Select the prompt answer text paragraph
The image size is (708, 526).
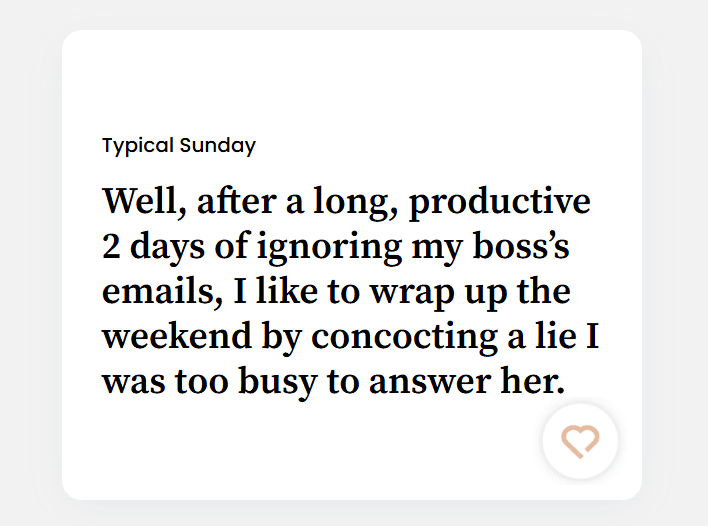click(x=351, y=292)
